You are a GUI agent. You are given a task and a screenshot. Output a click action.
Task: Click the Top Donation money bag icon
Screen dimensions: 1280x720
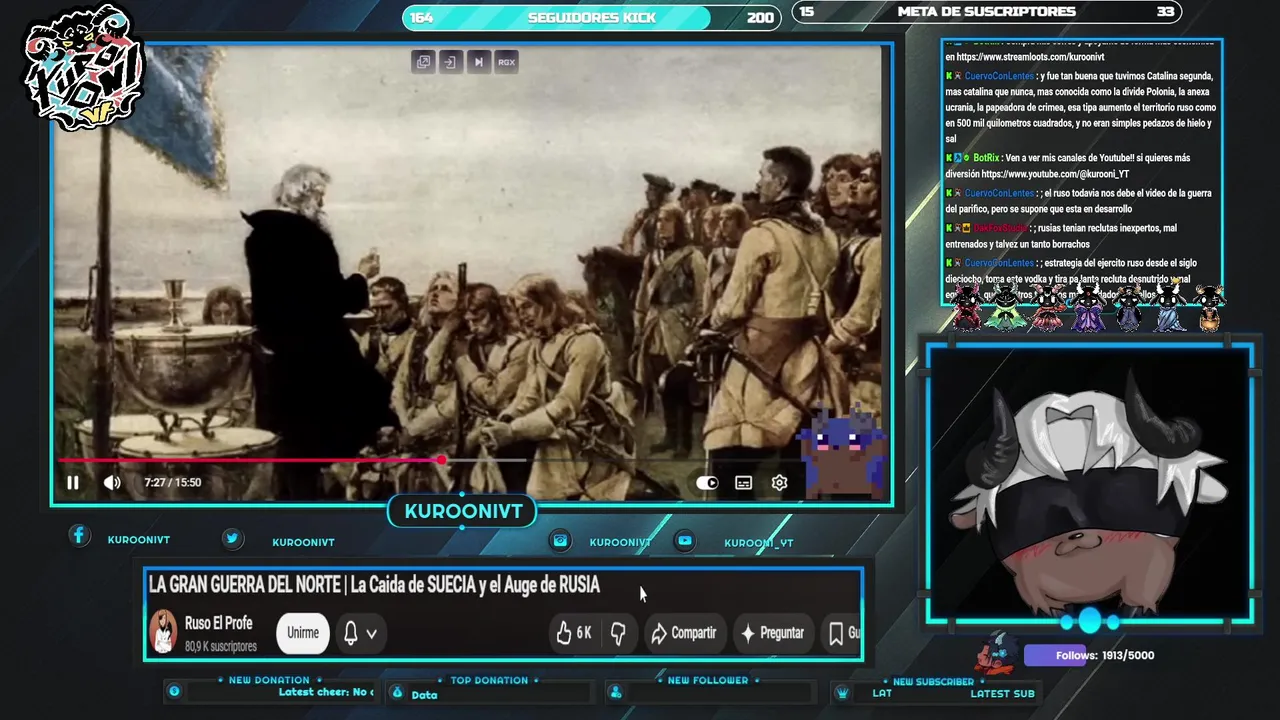pyautogui.click(x=397, y=692)
